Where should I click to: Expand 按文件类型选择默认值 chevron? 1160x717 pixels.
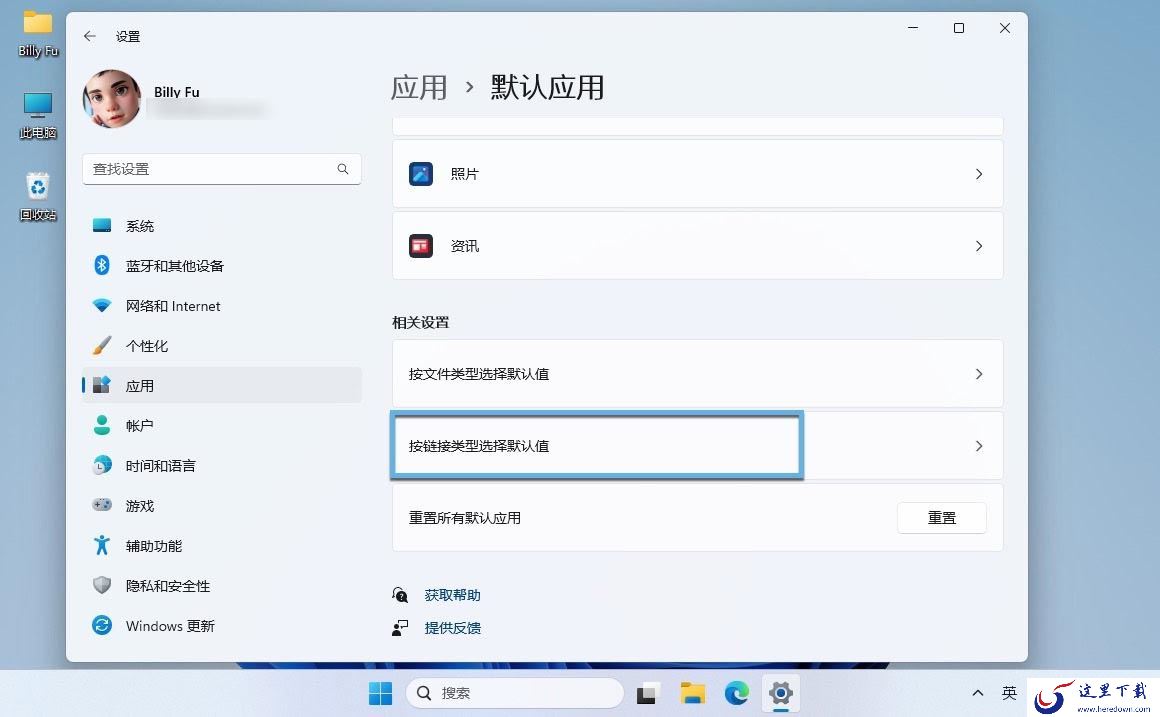point(979,374)
